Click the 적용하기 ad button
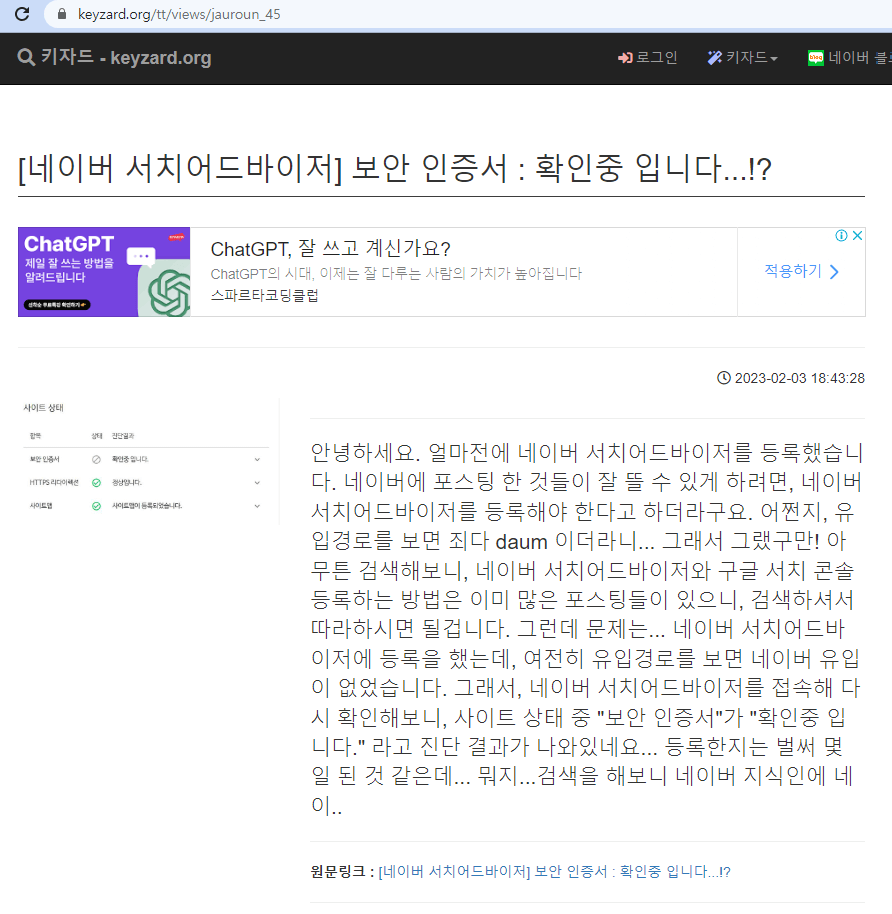The width and height of the screenshot is (892, 914). 801,272
